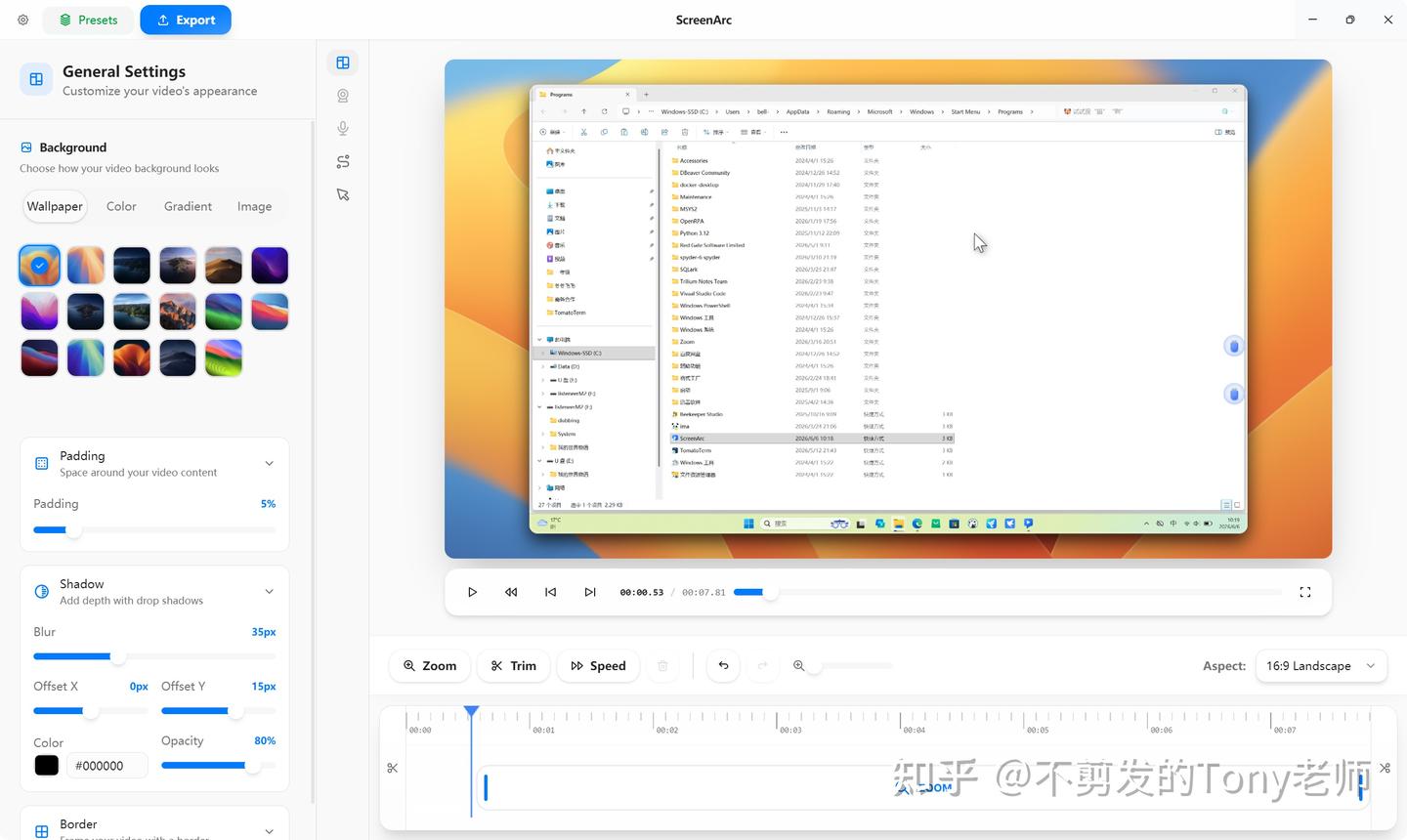Switch background type to Wallpaper
Image resolution: width=1407 pixels, height=840 pixels.
tap(55, 206)
